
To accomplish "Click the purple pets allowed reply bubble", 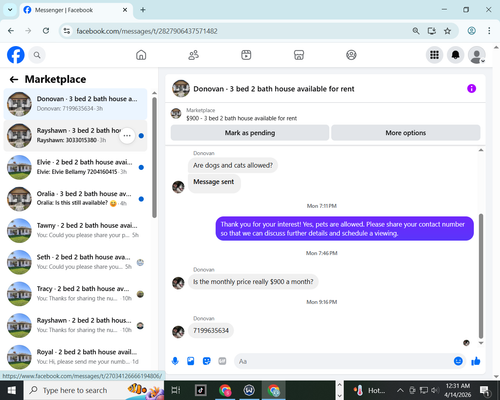I will click(x=345, y=229).
